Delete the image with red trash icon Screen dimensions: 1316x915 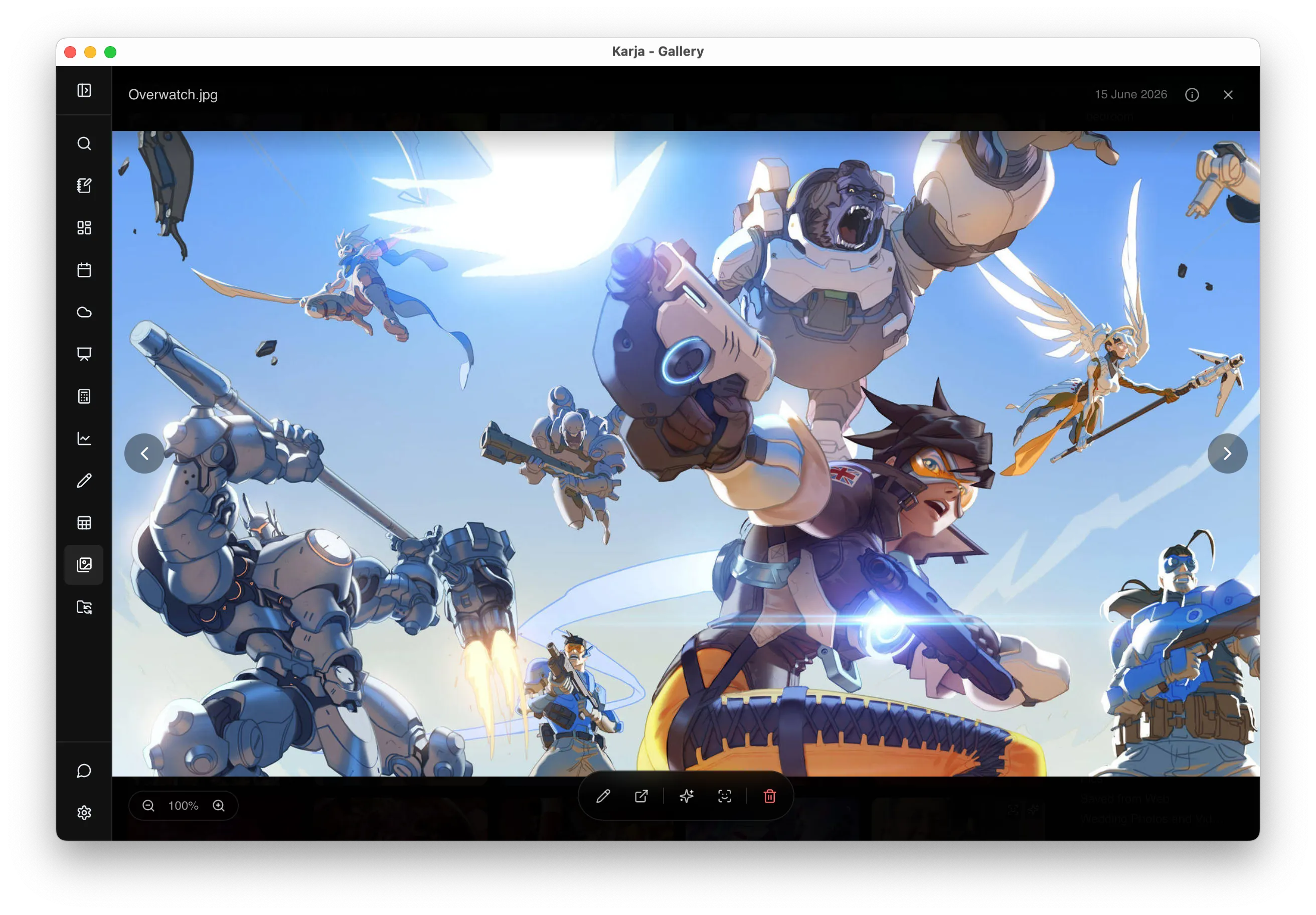[x=770, y=796]
